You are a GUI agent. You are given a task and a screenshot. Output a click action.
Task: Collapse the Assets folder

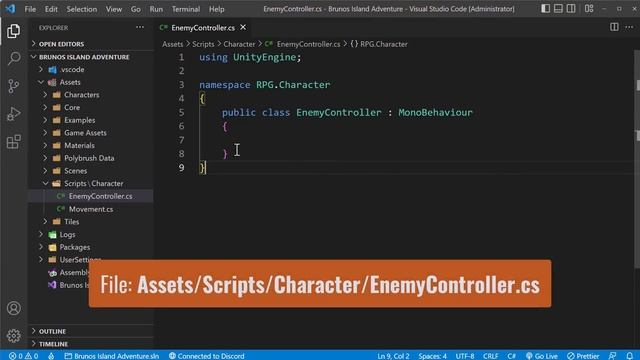(91, 82)
